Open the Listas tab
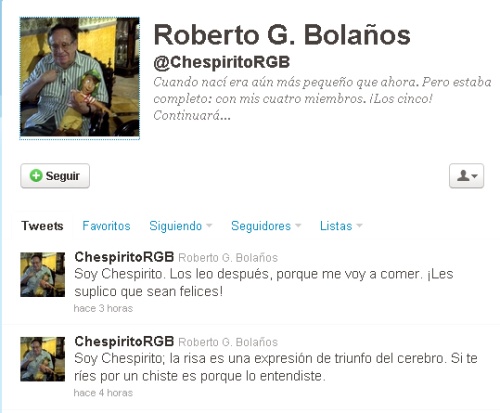Viewport: 500px width, 413px height. pos(336,226)
